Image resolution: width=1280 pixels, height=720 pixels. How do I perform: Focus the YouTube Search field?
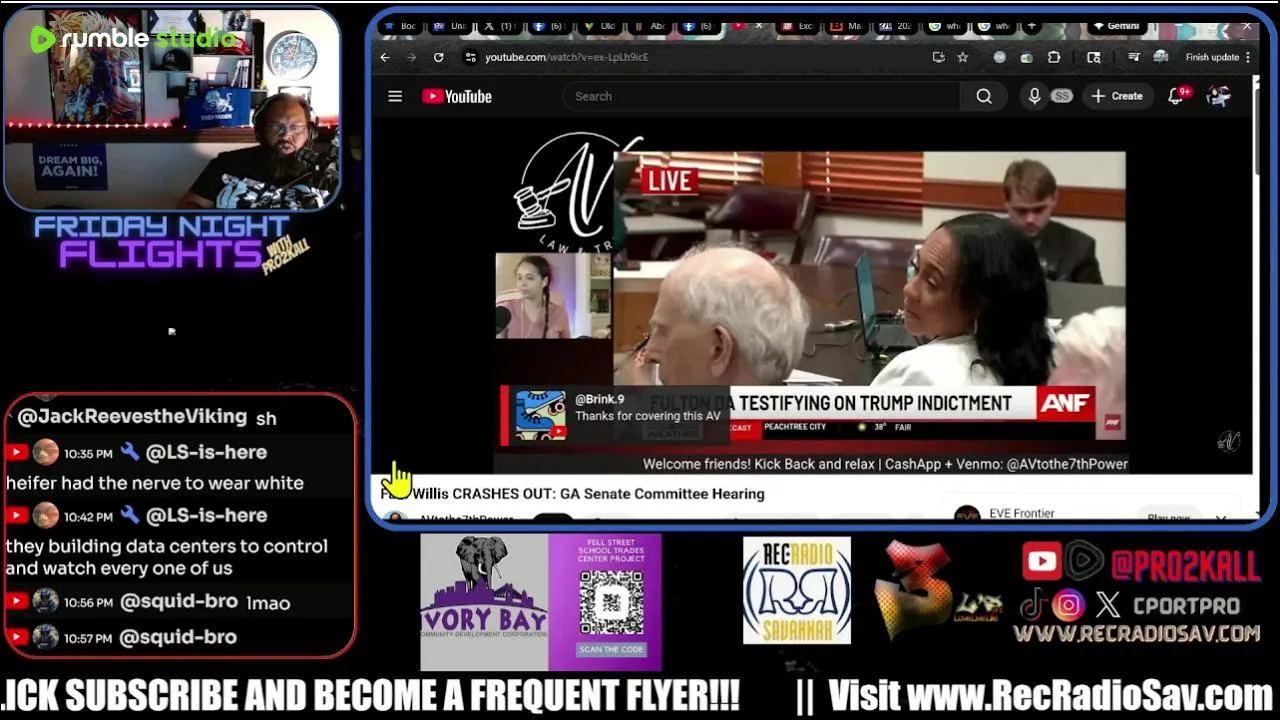[762, 96]
